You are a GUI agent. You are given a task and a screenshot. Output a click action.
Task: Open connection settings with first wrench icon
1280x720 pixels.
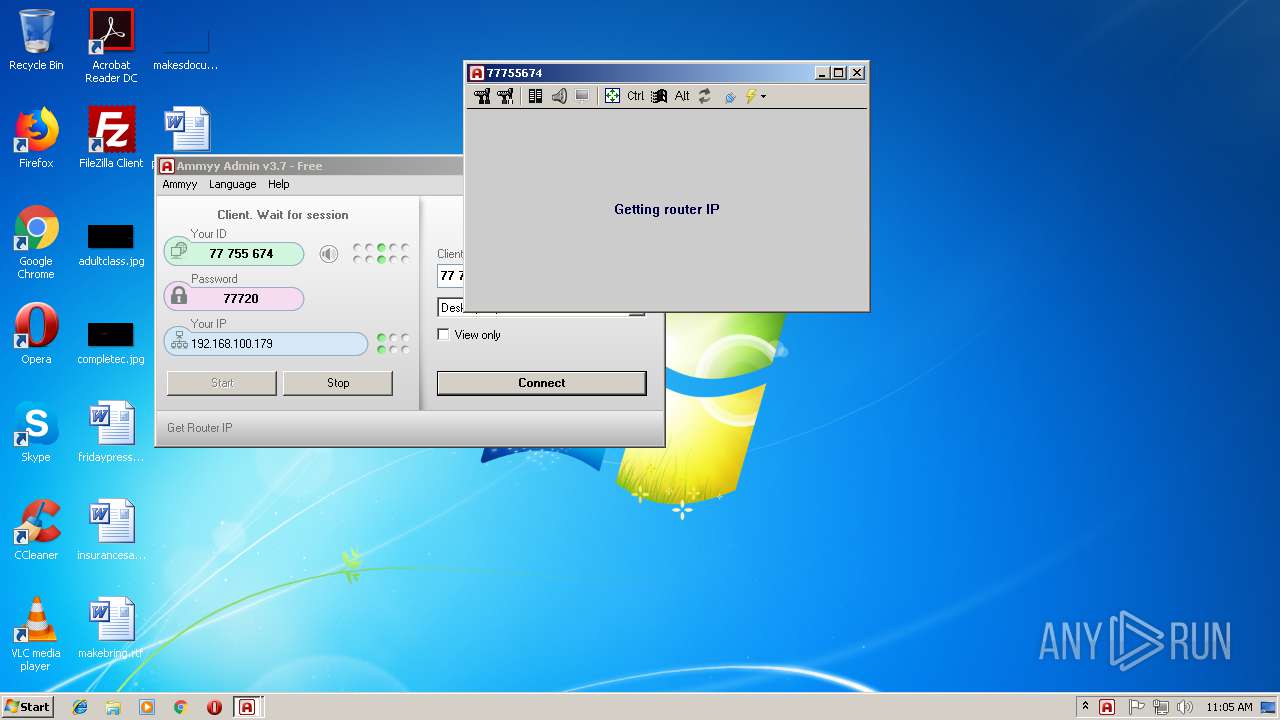tap(482, 96)
